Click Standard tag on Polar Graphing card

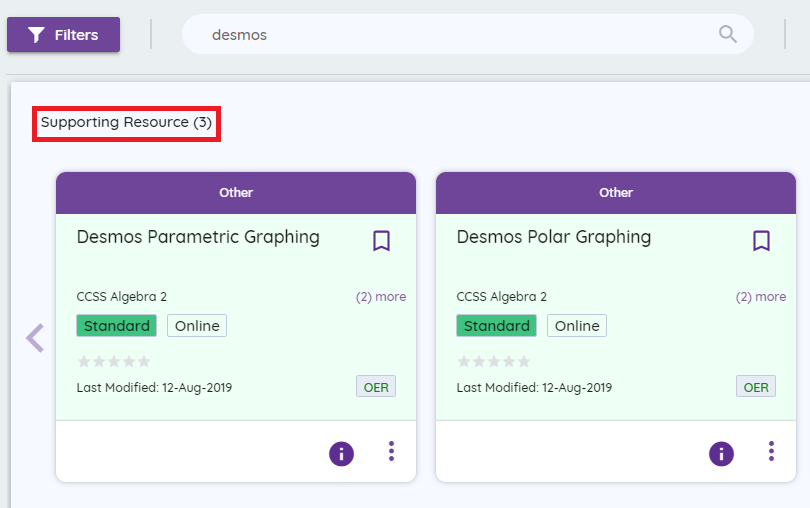tap(496, 326)
